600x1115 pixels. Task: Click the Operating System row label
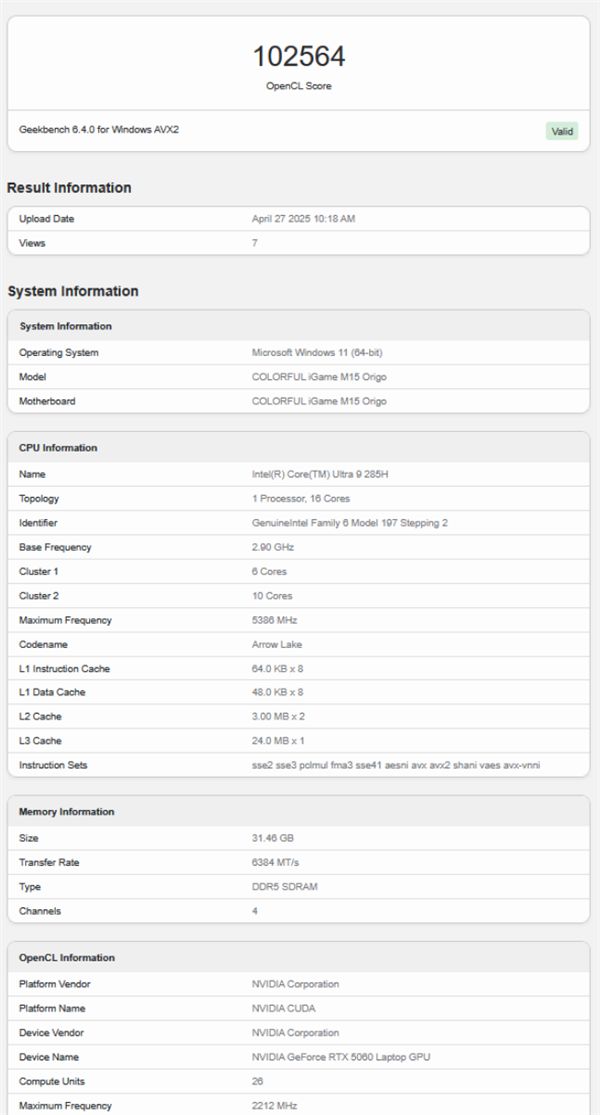pyautogui.click(x=59, y=353)
